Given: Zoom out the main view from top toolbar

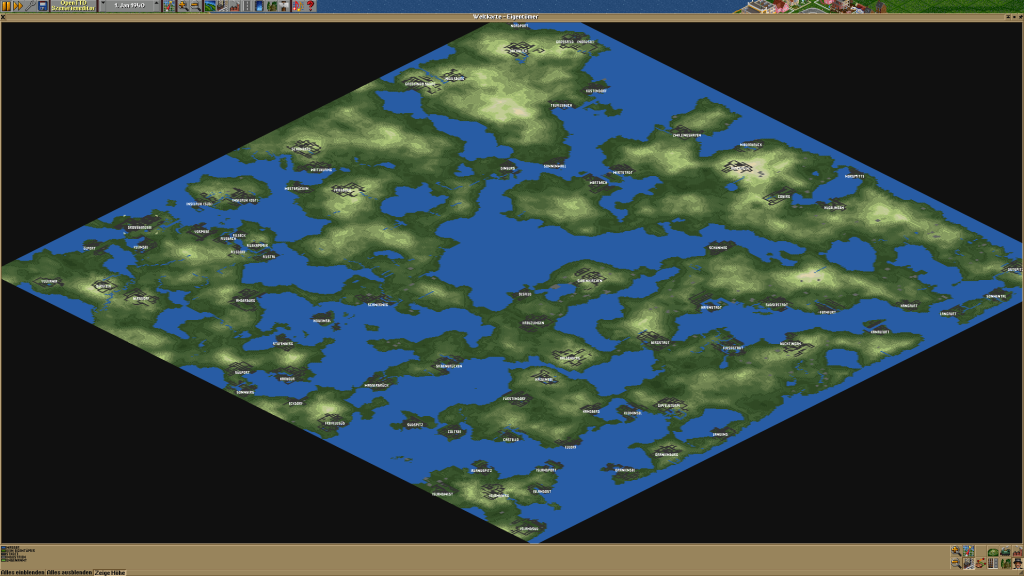Looking at the screenshot, I should [196, 6].
